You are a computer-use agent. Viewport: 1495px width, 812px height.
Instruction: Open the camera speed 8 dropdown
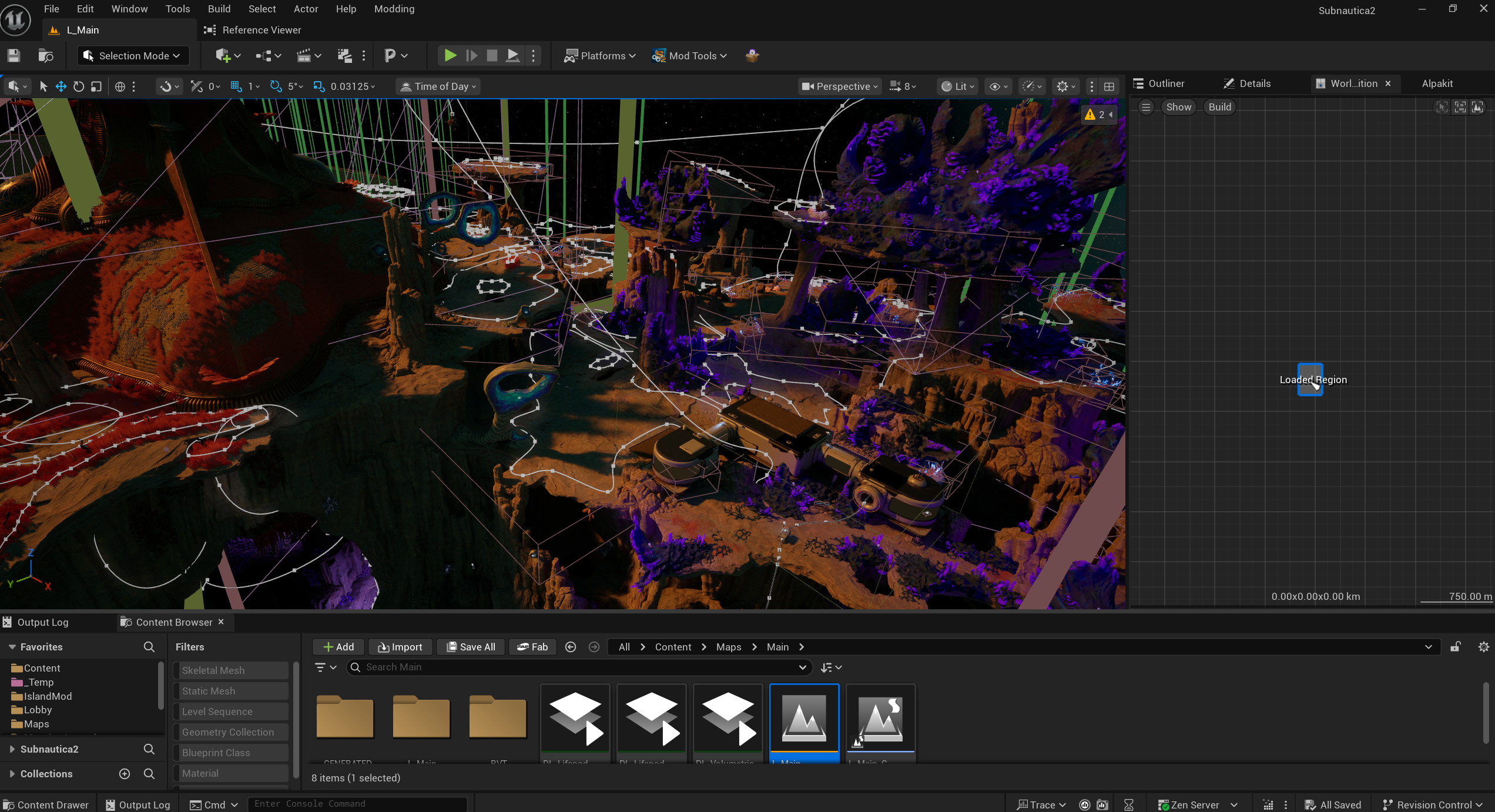coord(903,86)
